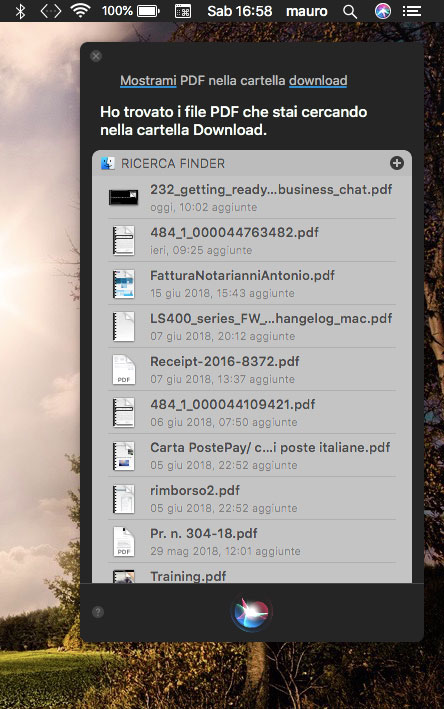Screen dimensions: 444x709
Task: Open the Wi-Fi status menu
Action: tap(80, 11)
